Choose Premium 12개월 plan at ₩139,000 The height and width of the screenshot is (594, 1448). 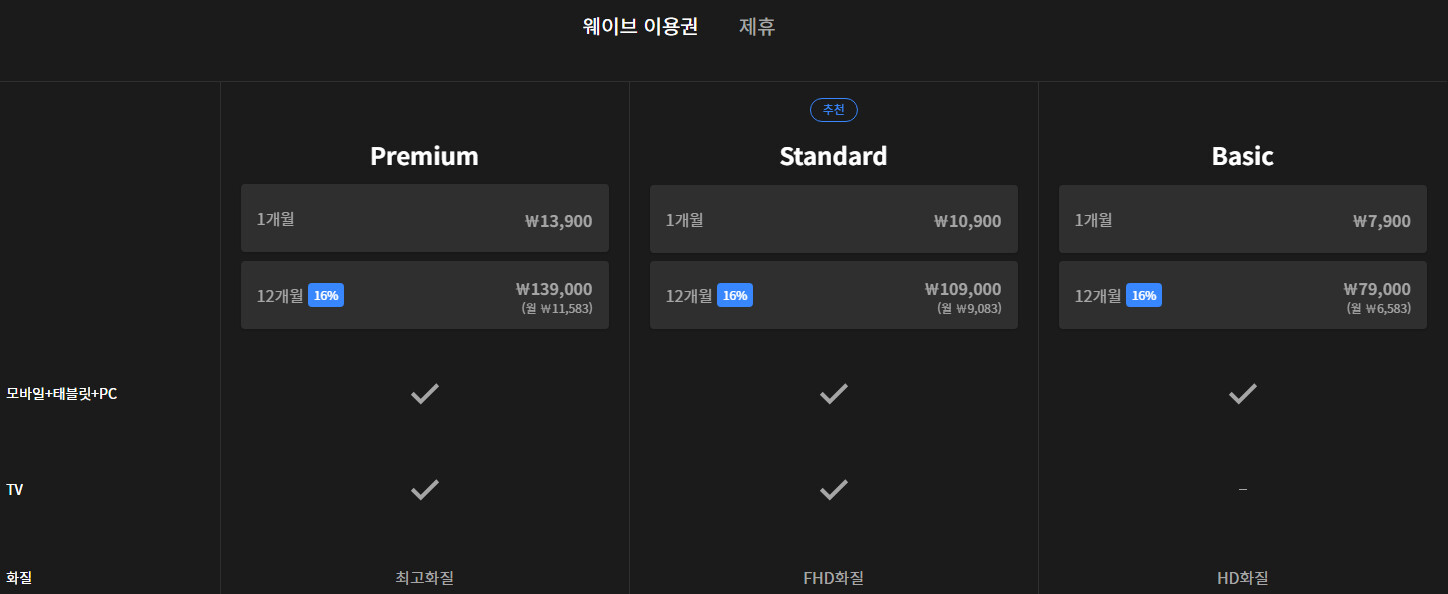(x=424, y=295)
